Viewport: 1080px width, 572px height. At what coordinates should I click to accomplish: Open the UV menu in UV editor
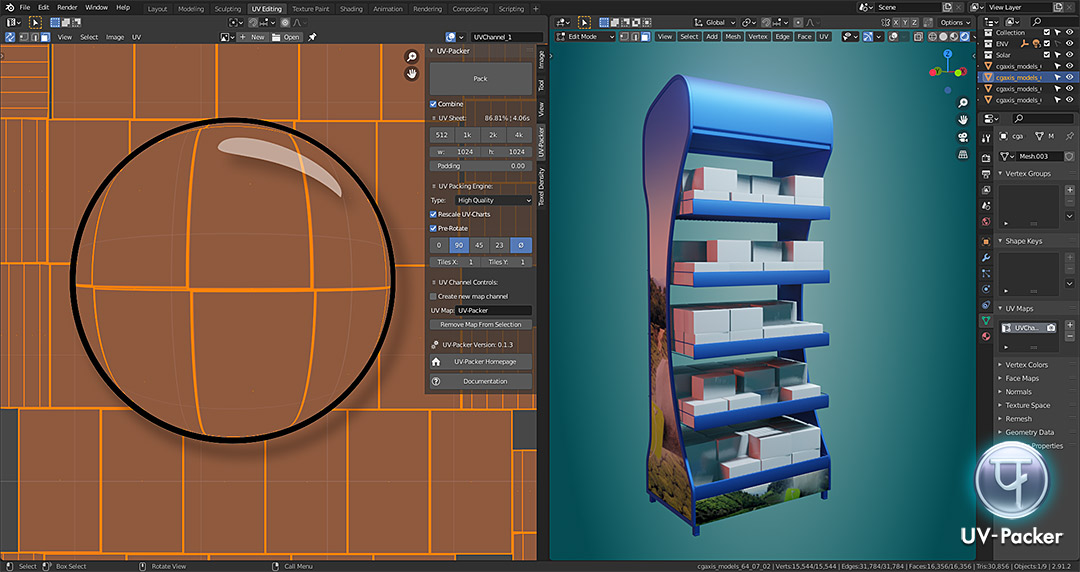click(x=136, y=37)
